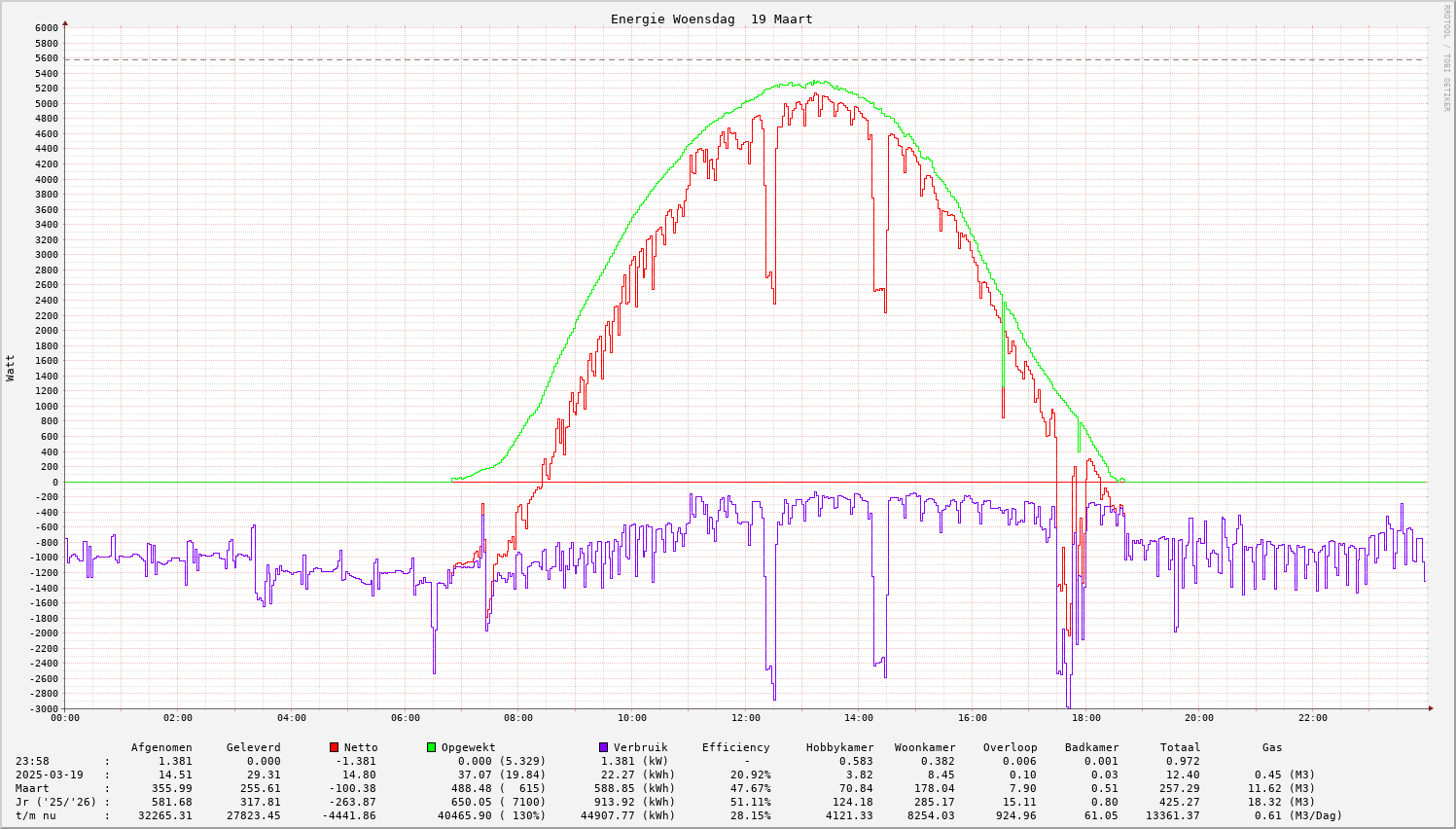The width and height of the screenshot is (1456, 829).
Task: Click the 5600 y-axis tick label
Action: pyautogui.click(x=47, y=58)
